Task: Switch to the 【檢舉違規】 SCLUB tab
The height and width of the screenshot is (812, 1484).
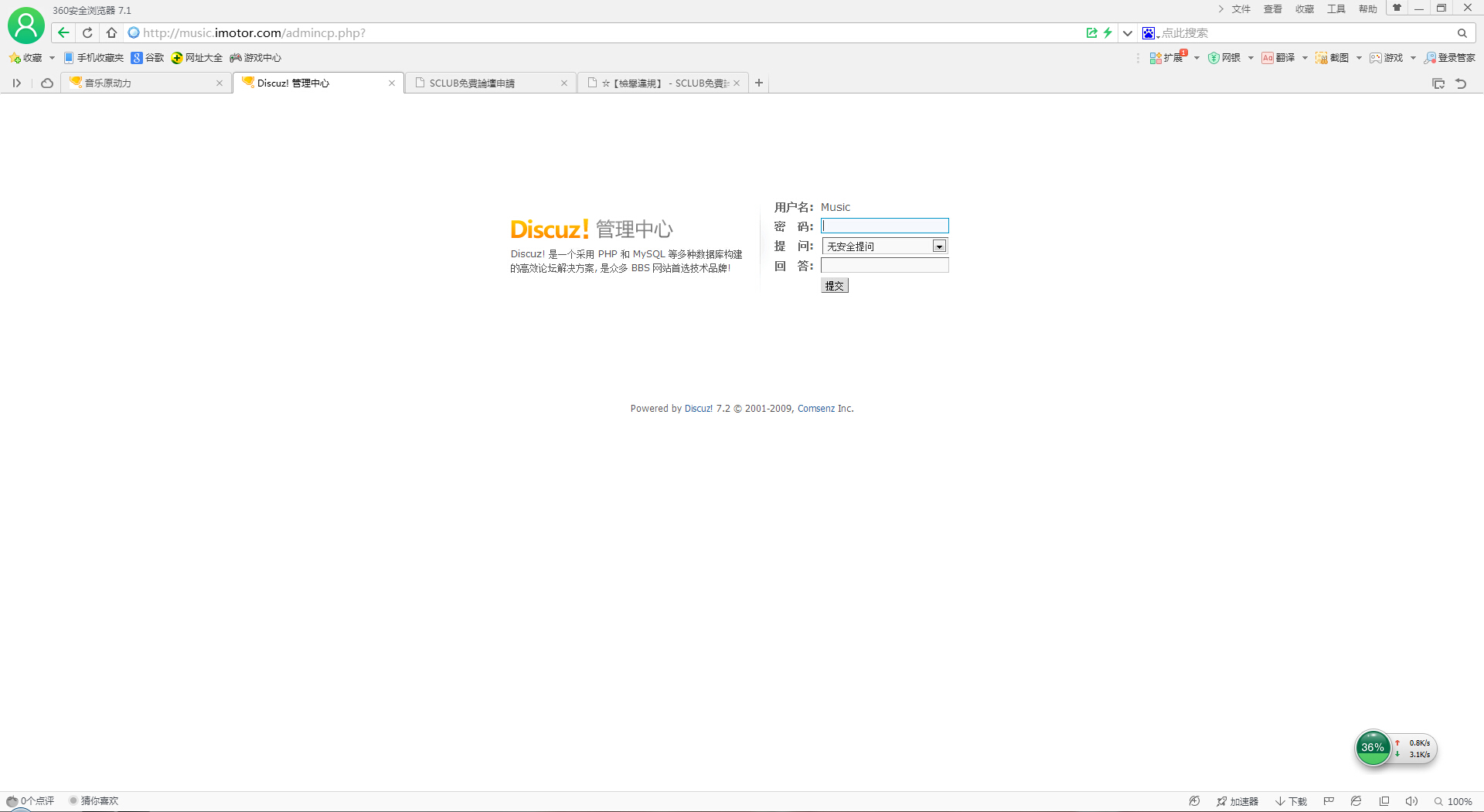Action: 662,83
